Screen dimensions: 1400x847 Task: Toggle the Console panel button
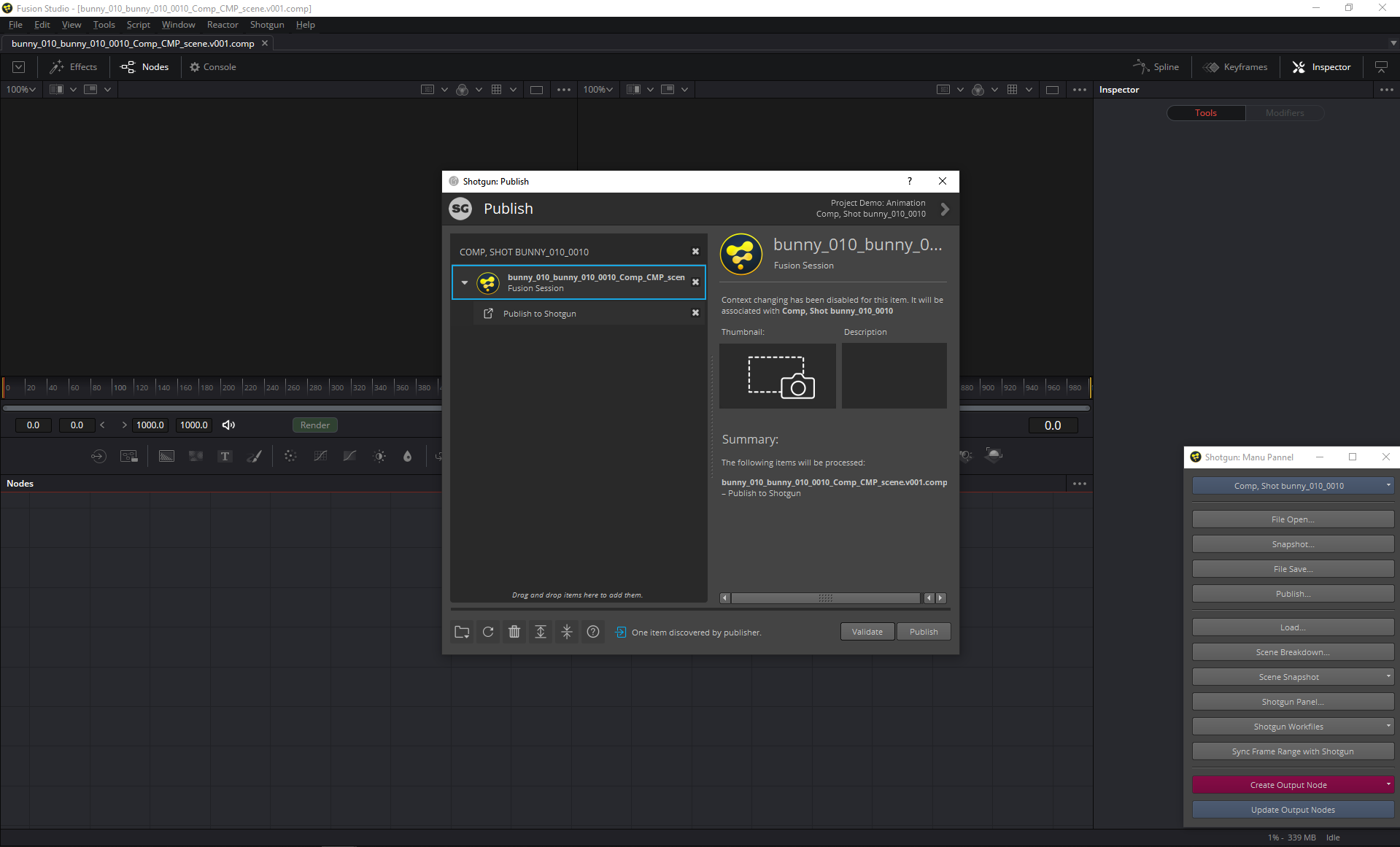click(213, 66)
